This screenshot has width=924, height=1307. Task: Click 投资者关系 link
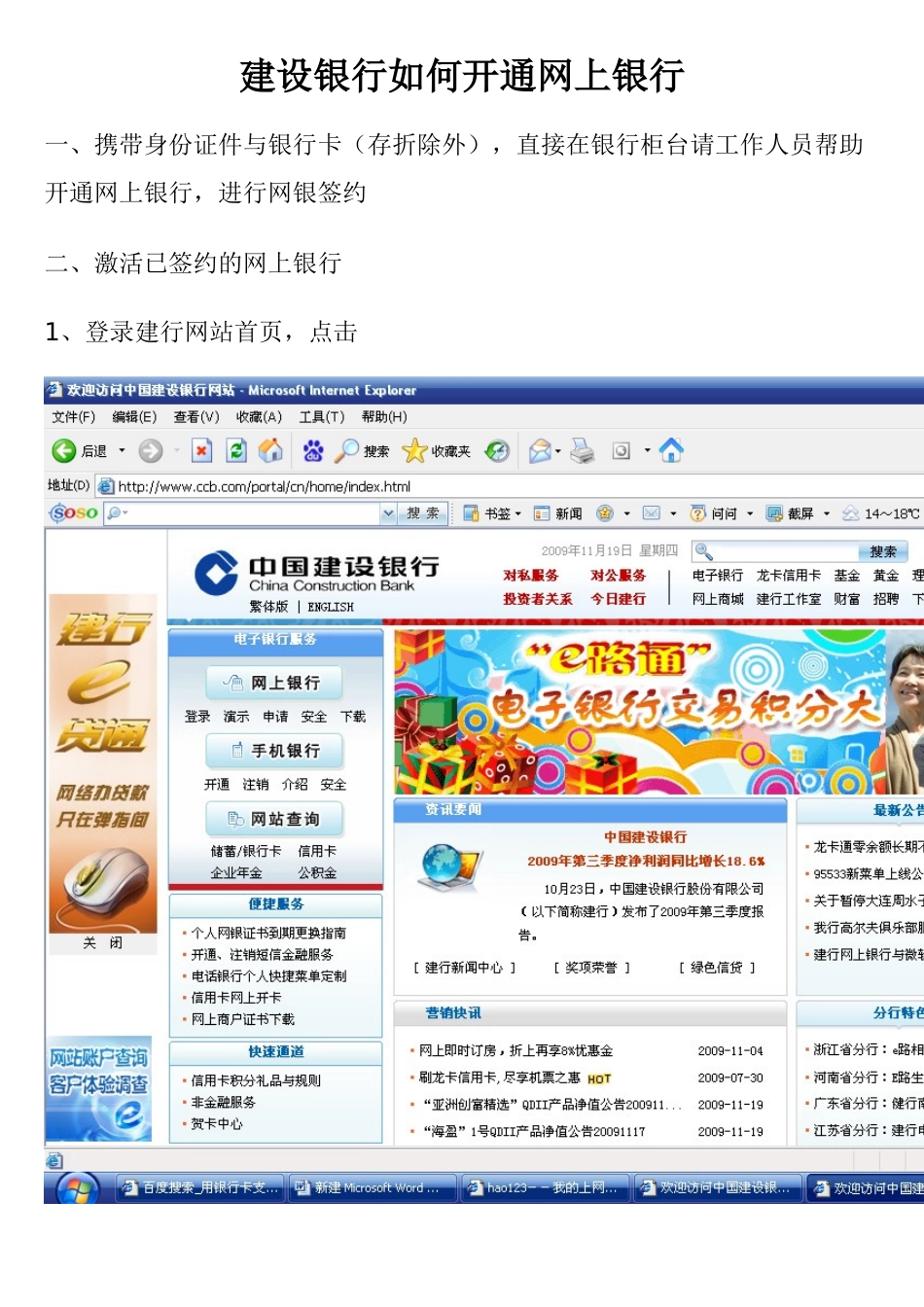538,599
